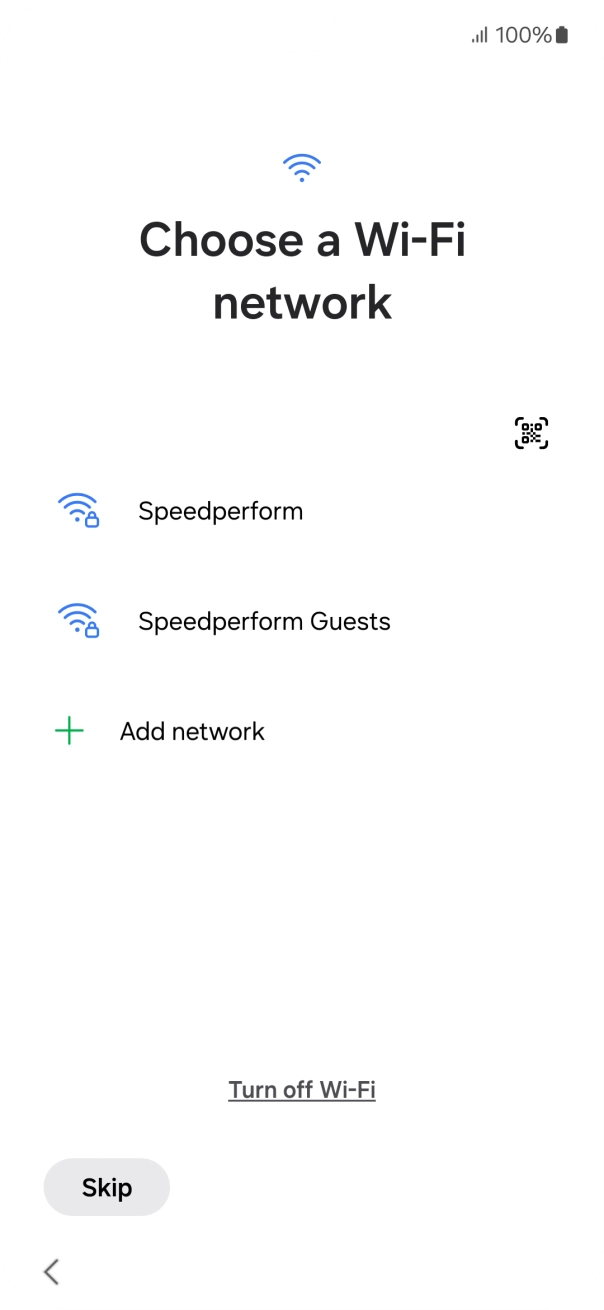The image size is (604, 1310).
Task: Tap the Speedperform Guests network label text
Action: 264,622
